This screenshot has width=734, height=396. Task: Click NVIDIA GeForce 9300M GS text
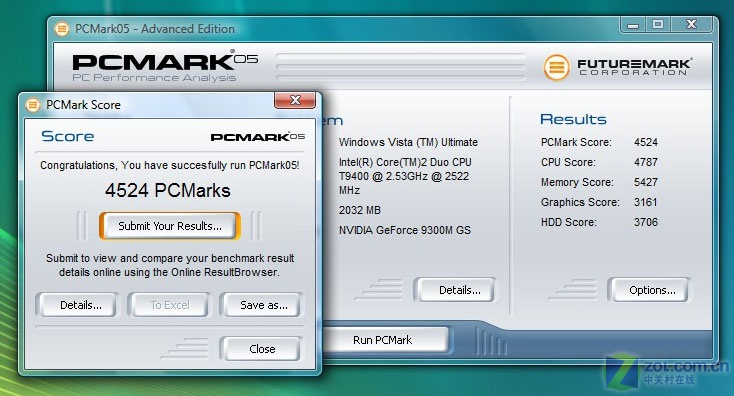404,230
